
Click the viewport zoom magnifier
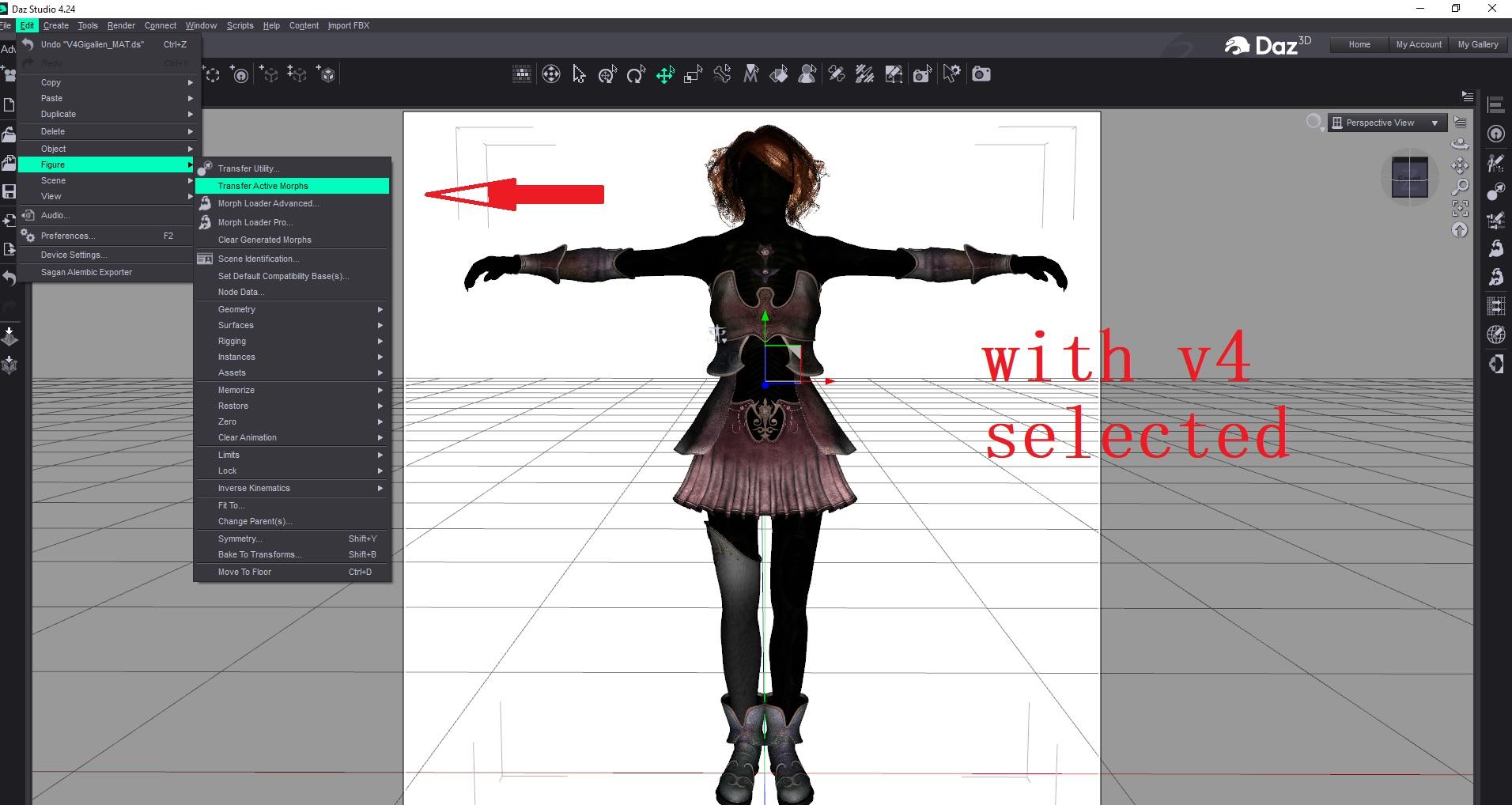pos(1460,187)
